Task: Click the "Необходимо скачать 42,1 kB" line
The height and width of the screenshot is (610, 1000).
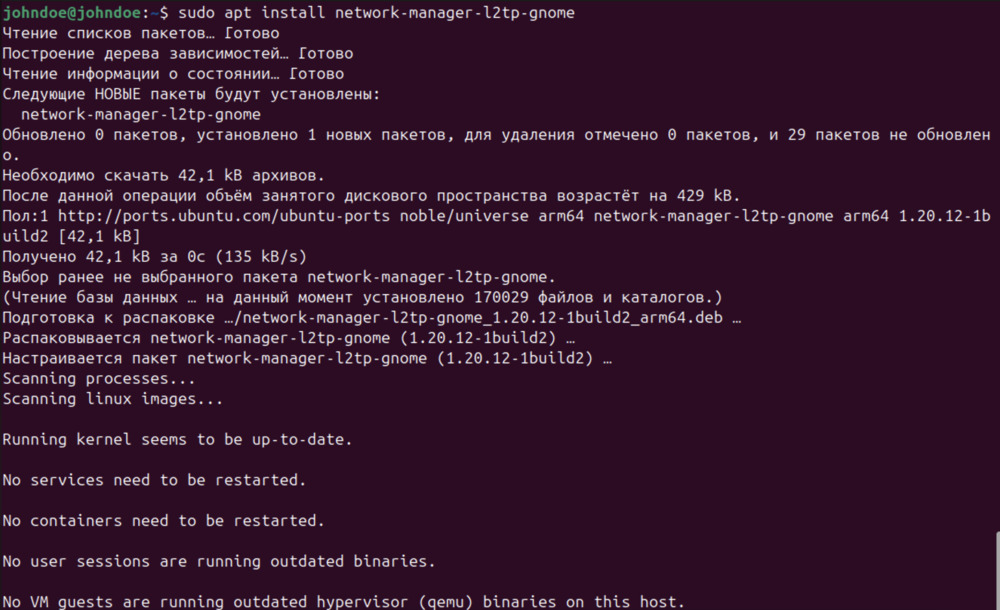Action: point(163,175)
